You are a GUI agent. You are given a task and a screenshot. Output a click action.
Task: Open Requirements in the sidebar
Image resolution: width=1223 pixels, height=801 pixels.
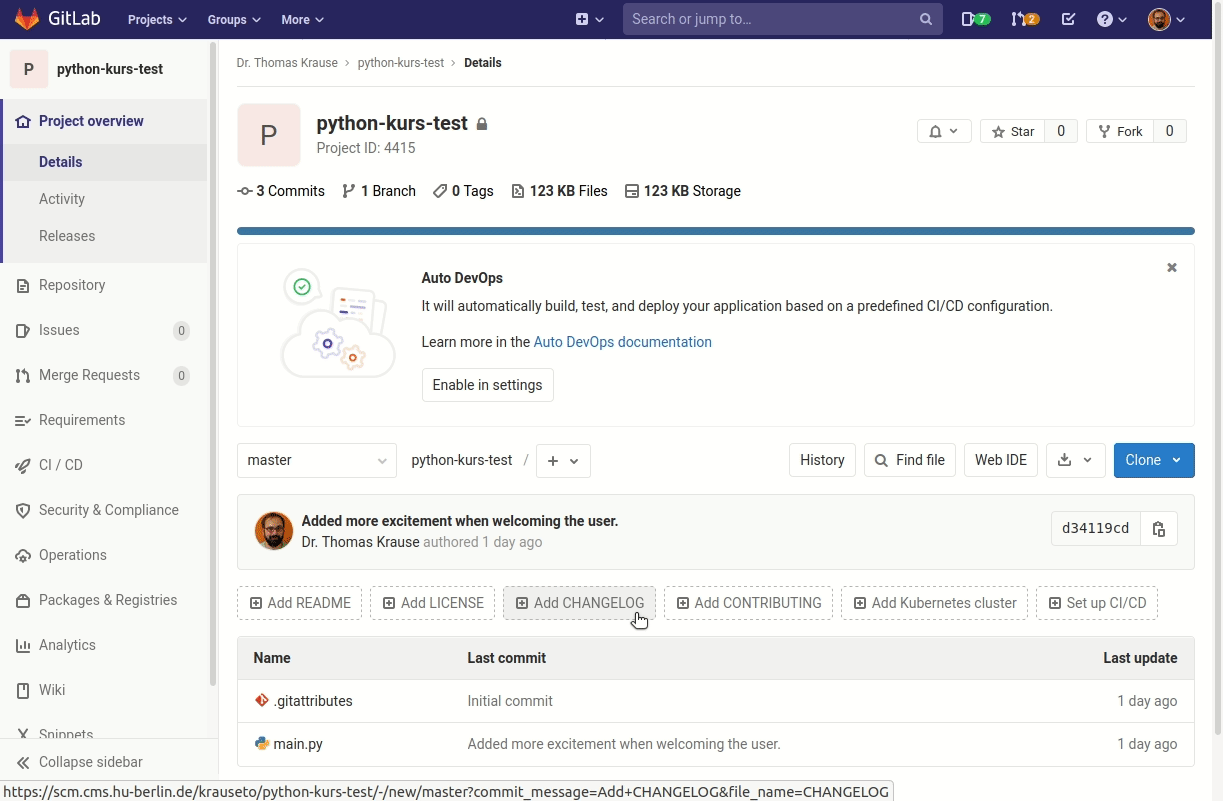point(82,420)
